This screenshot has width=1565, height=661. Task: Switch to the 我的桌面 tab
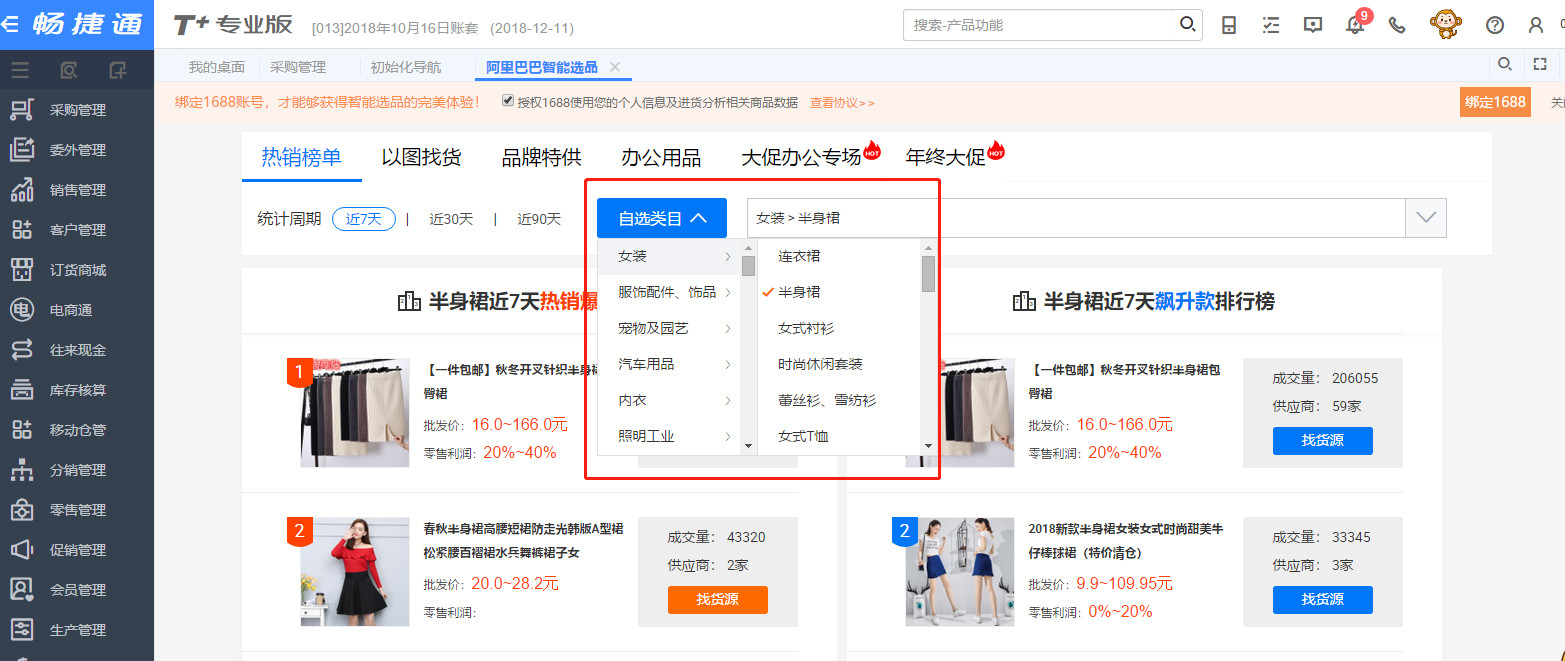(217, 67)
